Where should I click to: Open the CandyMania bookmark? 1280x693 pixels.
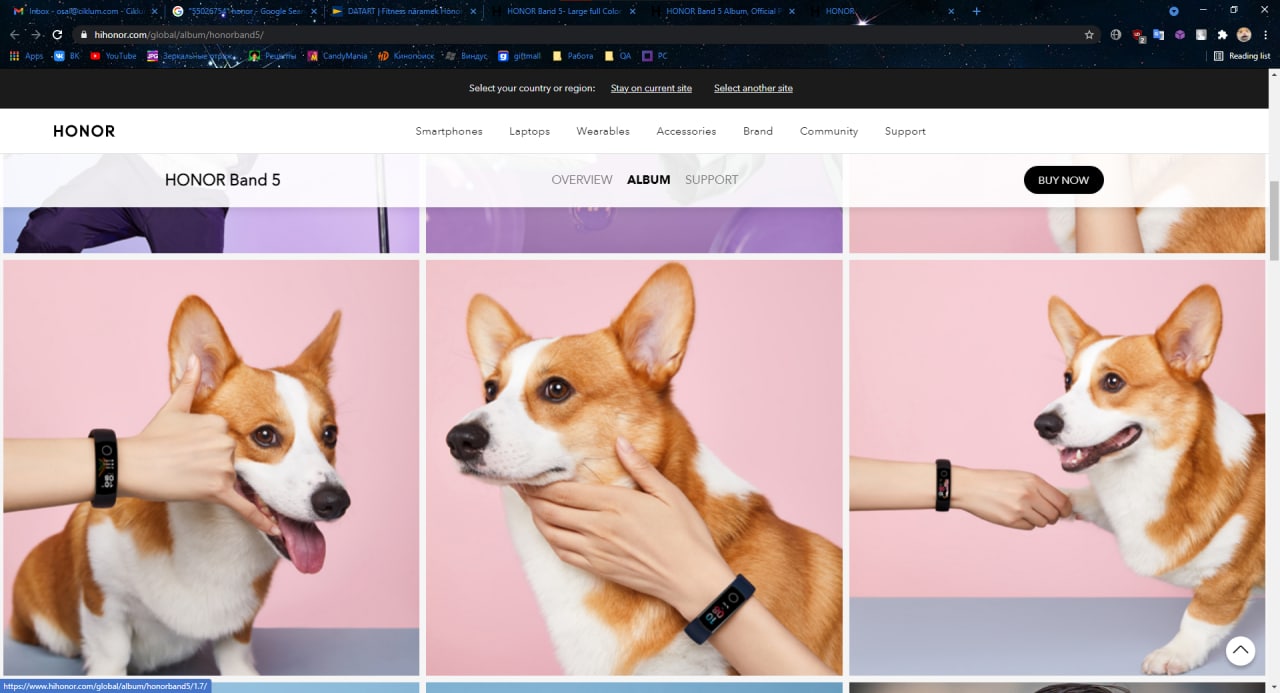pos(337,56)
